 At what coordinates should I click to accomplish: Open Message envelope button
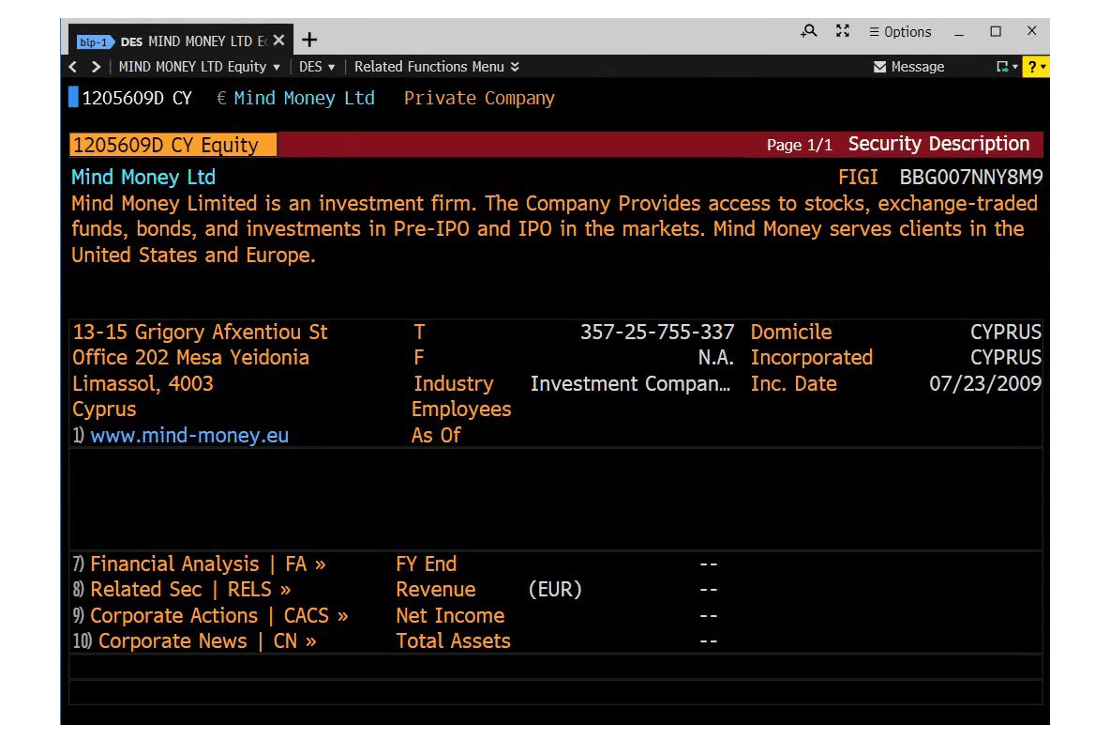click(x=908, y=67)
